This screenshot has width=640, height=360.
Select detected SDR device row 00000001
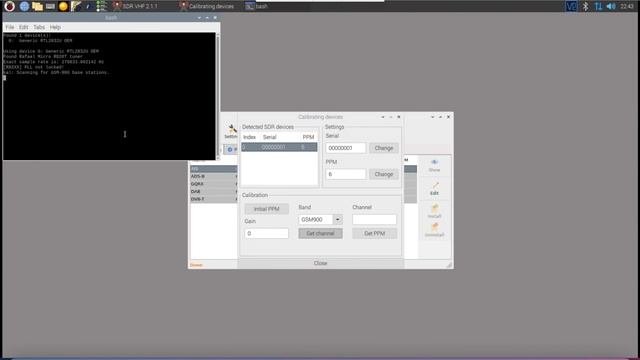coord(279,147)
